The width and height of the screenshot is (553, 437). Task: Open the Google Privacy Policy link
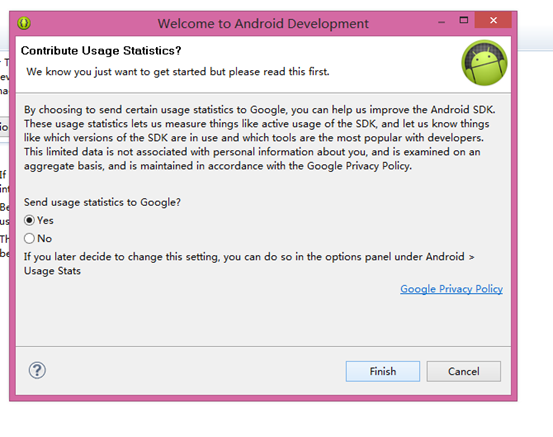tap(451, 289)
